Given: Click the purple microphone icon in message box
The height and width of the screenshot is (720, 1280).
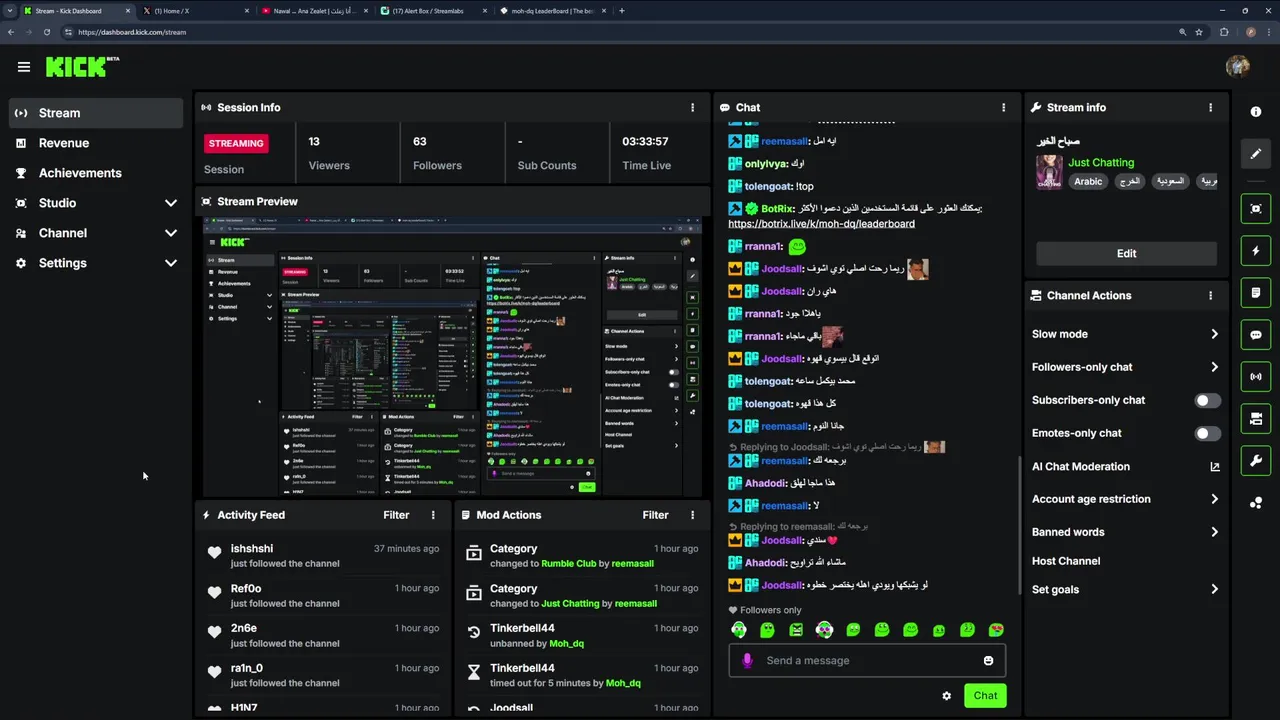Looking at the screenshot, I should [x=747, y=660].
